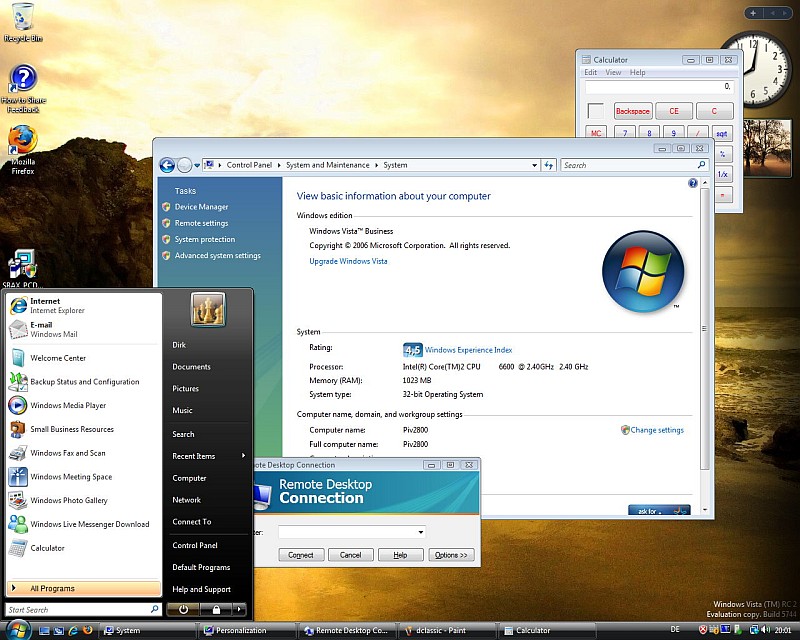Click the Start Search input field
Image resolution: width=800 pixels, height=640 pixels.
point(84,609)
